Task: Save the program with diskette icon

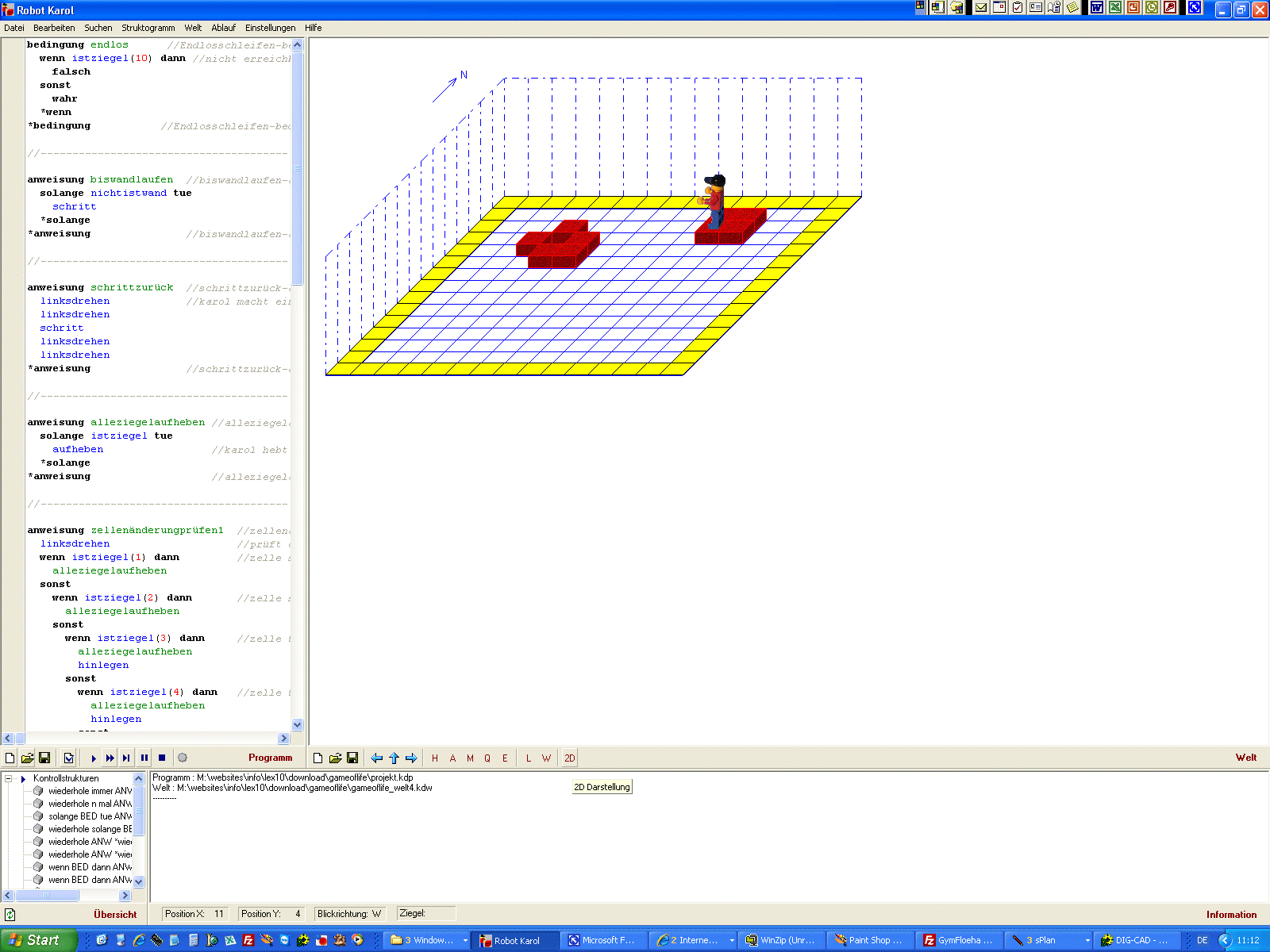Action: (44, 758)
